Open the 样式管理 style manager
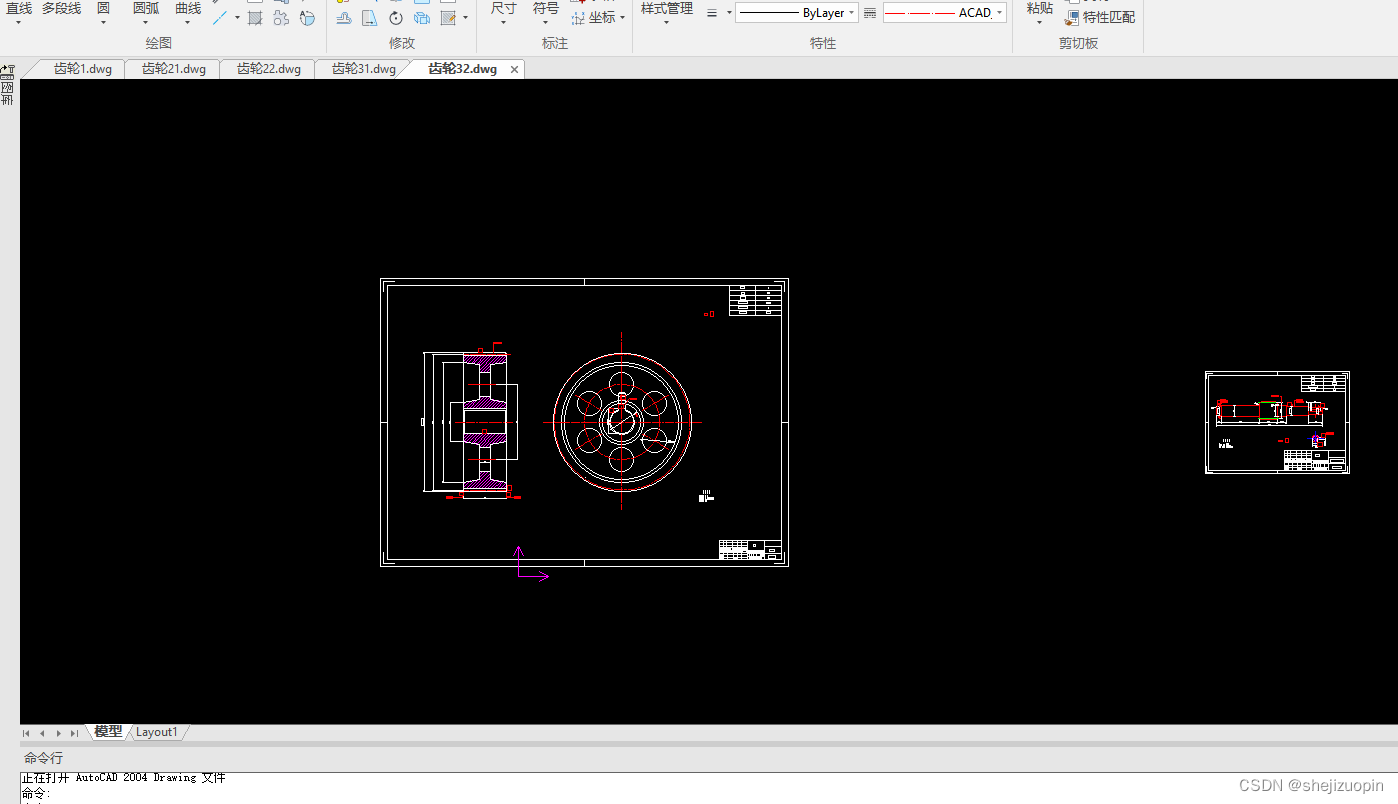 click(x=667, y=10)
